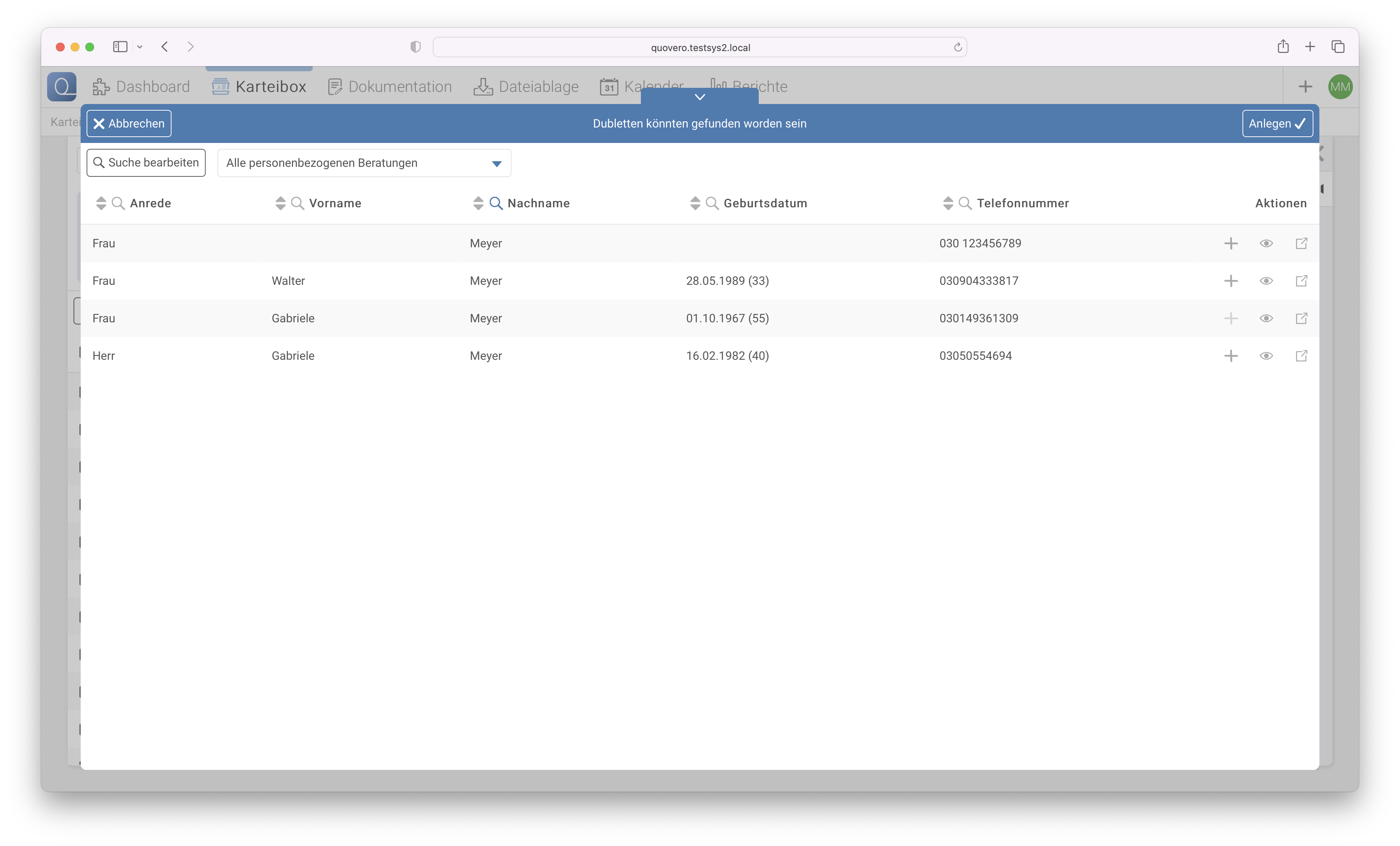Collapse dialog using top chevron tab

click(699, 97)
